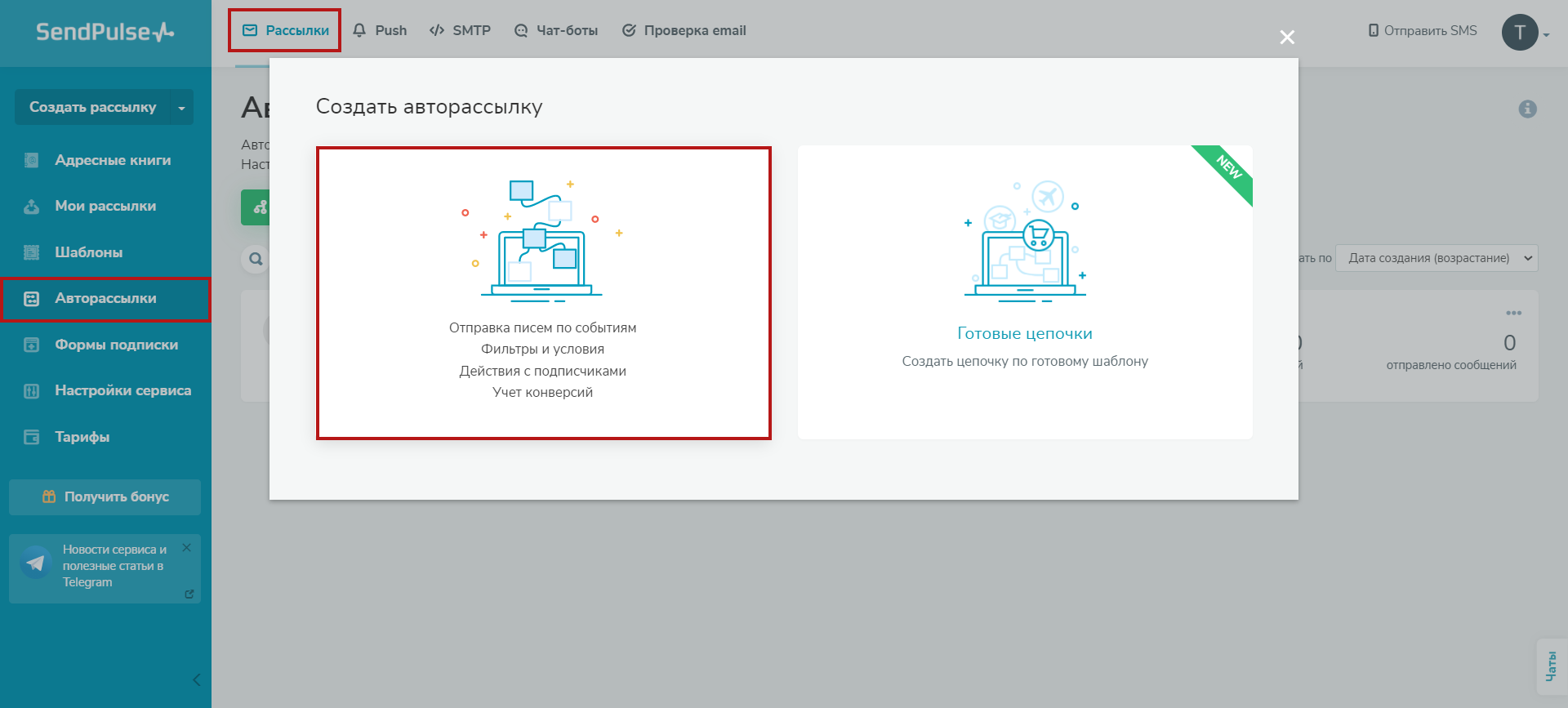The height and width of the screenshot is (708, 1568).
Task: Click the Получить бонус button
Action: click(x=105, y=496)
